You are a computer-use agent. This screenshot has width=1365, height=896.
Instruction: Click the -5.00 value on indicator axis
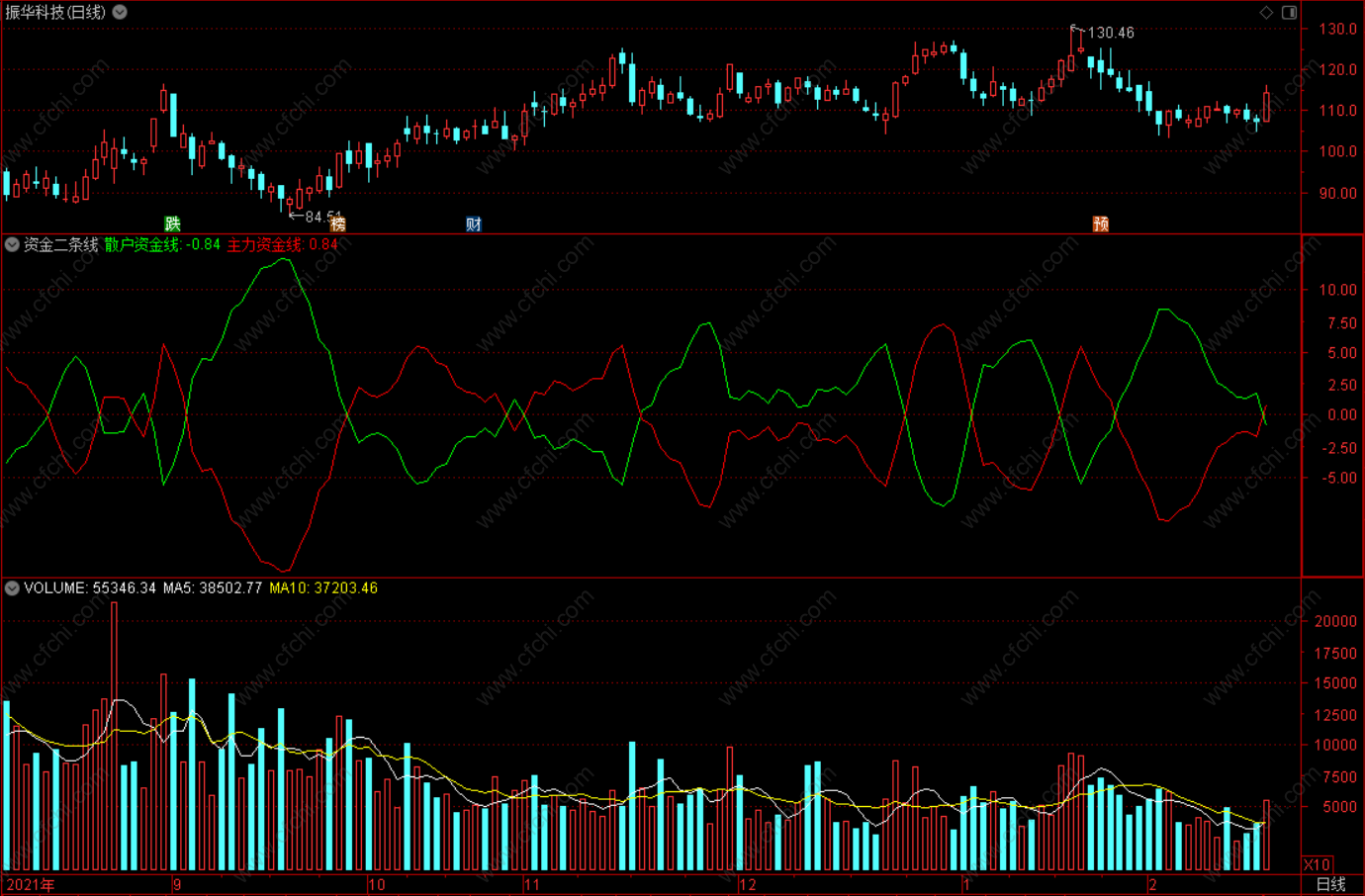(x=1337, y=478)
